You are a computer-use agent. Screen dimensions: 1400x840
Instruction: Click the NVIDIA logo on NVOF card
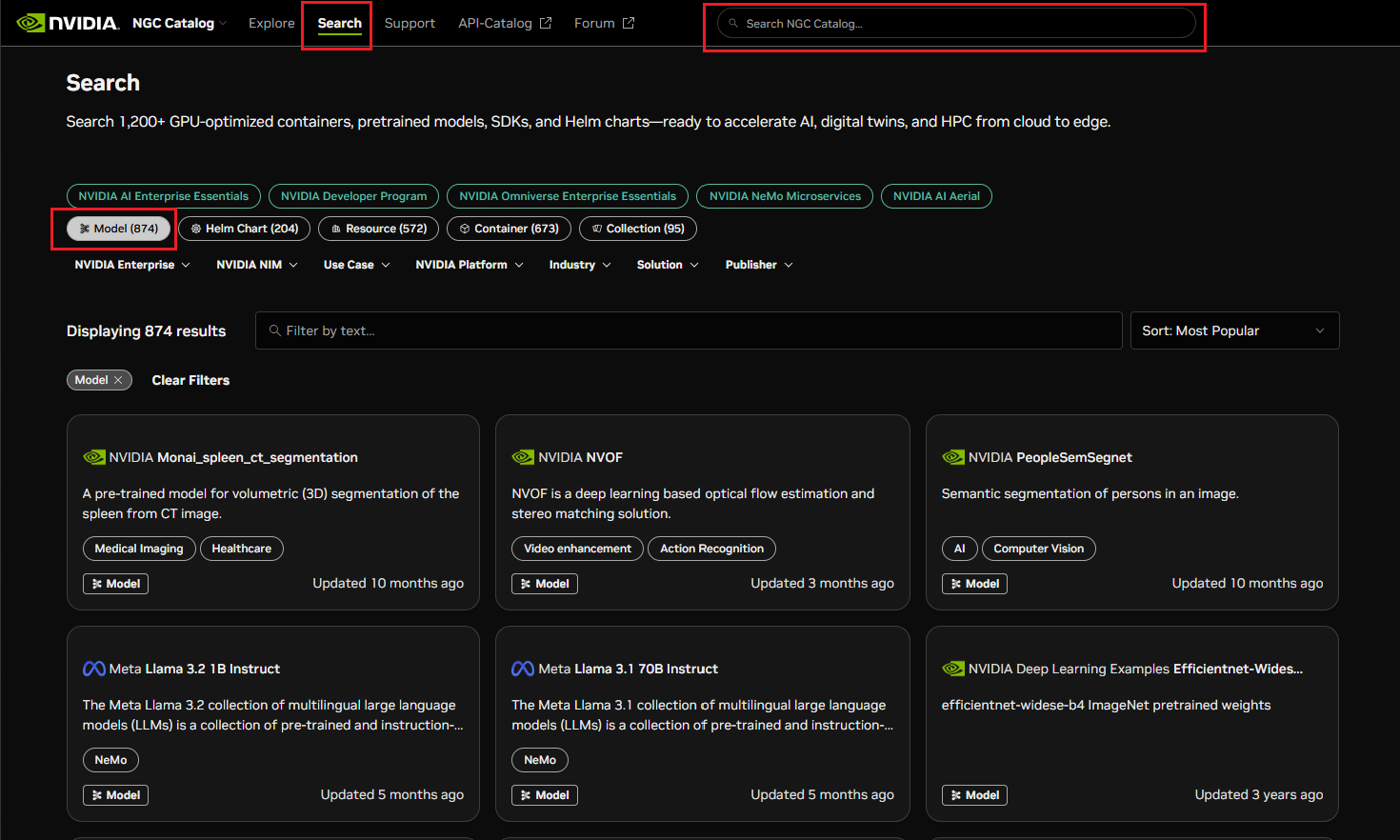point(523,457)
